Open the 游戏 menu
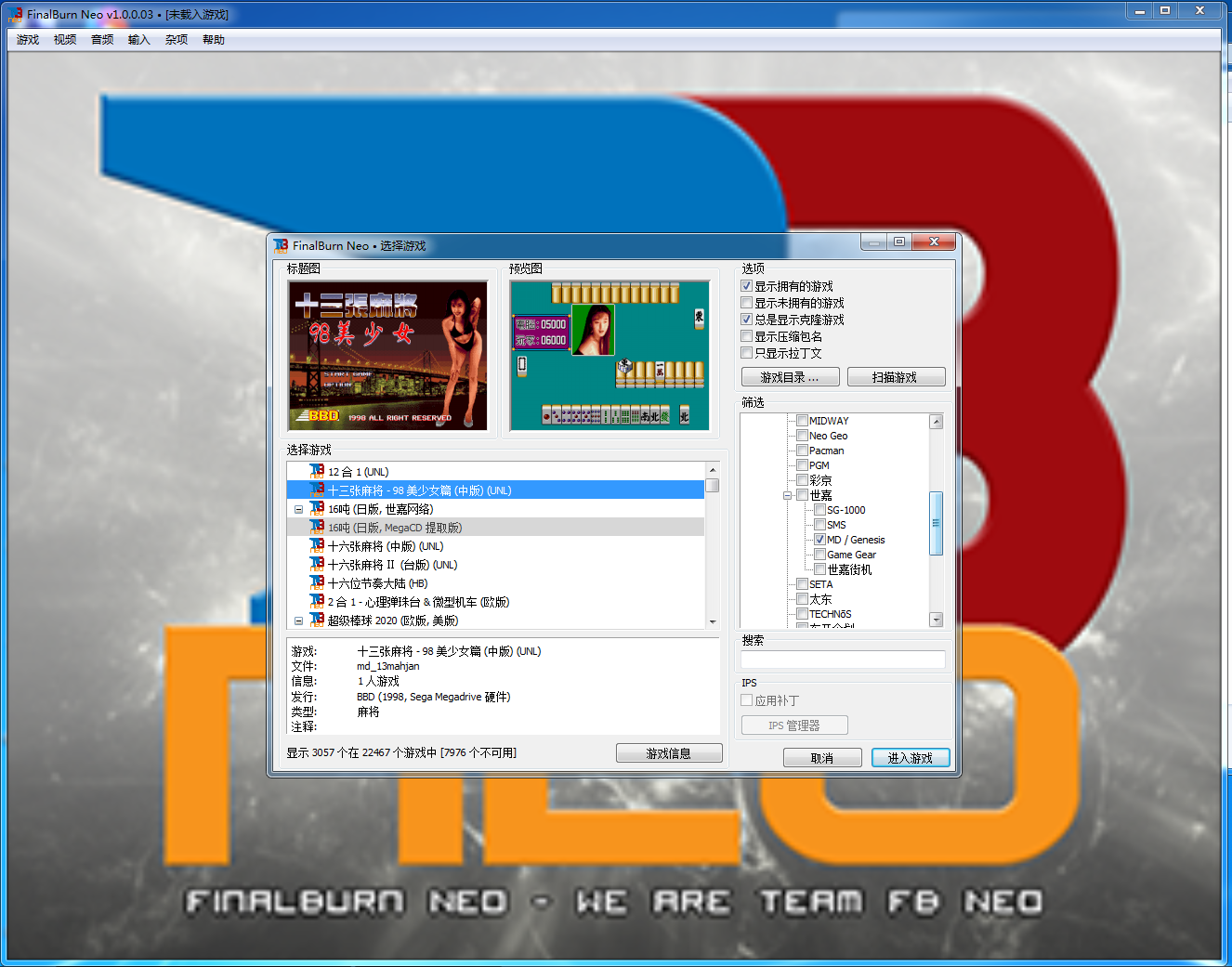The height and width of the screenshot is (967, 1232). point(28,40)
